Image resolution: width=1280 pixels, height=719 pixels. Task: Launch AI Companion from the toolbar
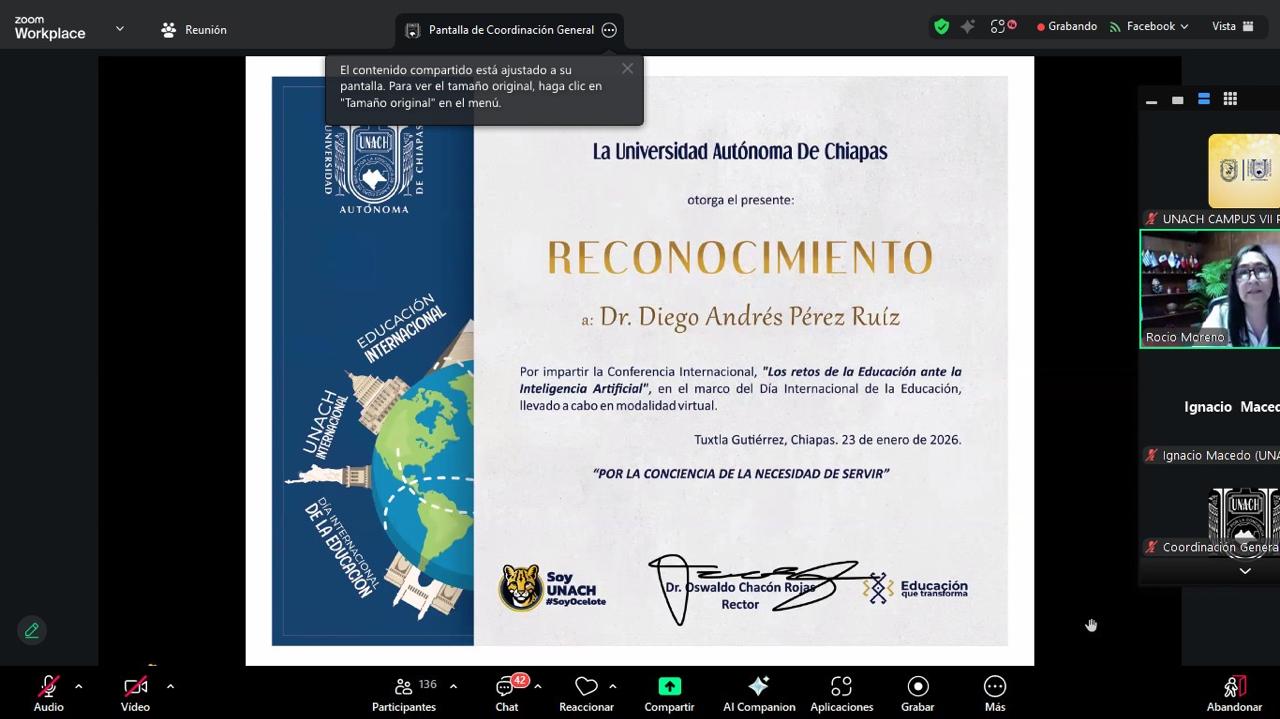759,688
